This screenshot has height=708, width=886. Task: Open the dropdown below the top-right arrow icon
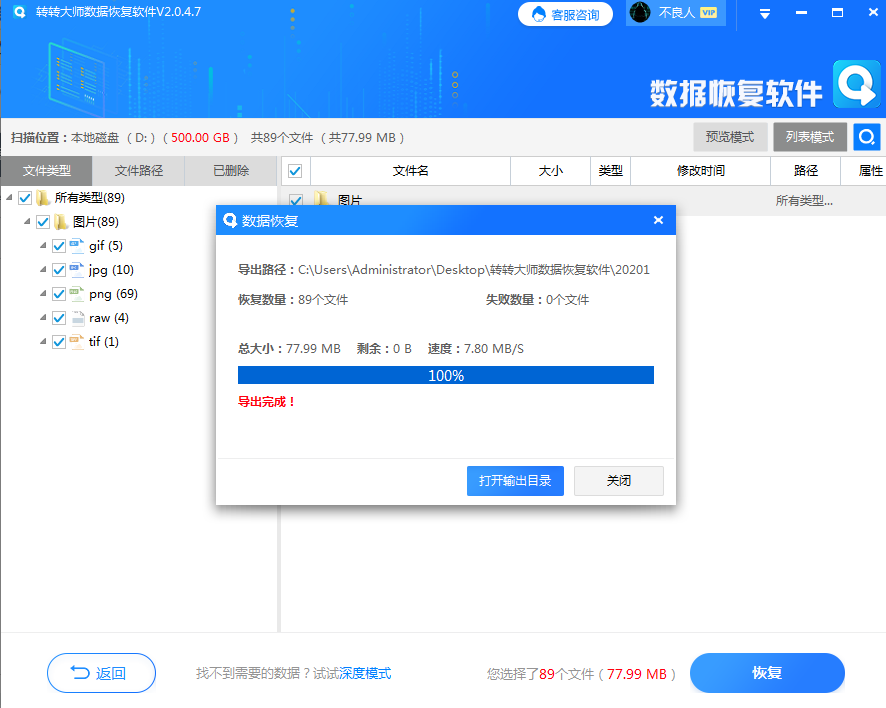764,13
